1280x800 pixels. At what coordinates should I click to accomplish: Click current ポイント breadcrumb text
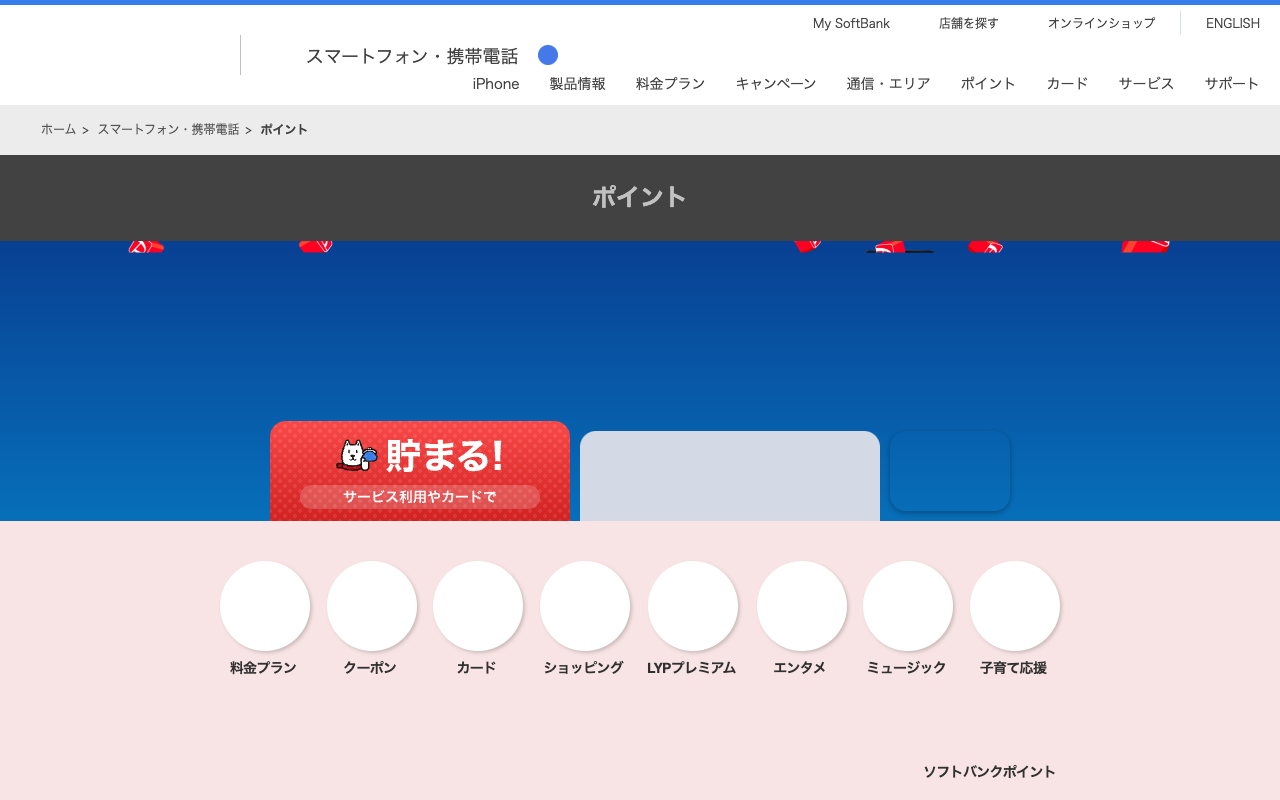pyautogui.click(x=284, y=130)
